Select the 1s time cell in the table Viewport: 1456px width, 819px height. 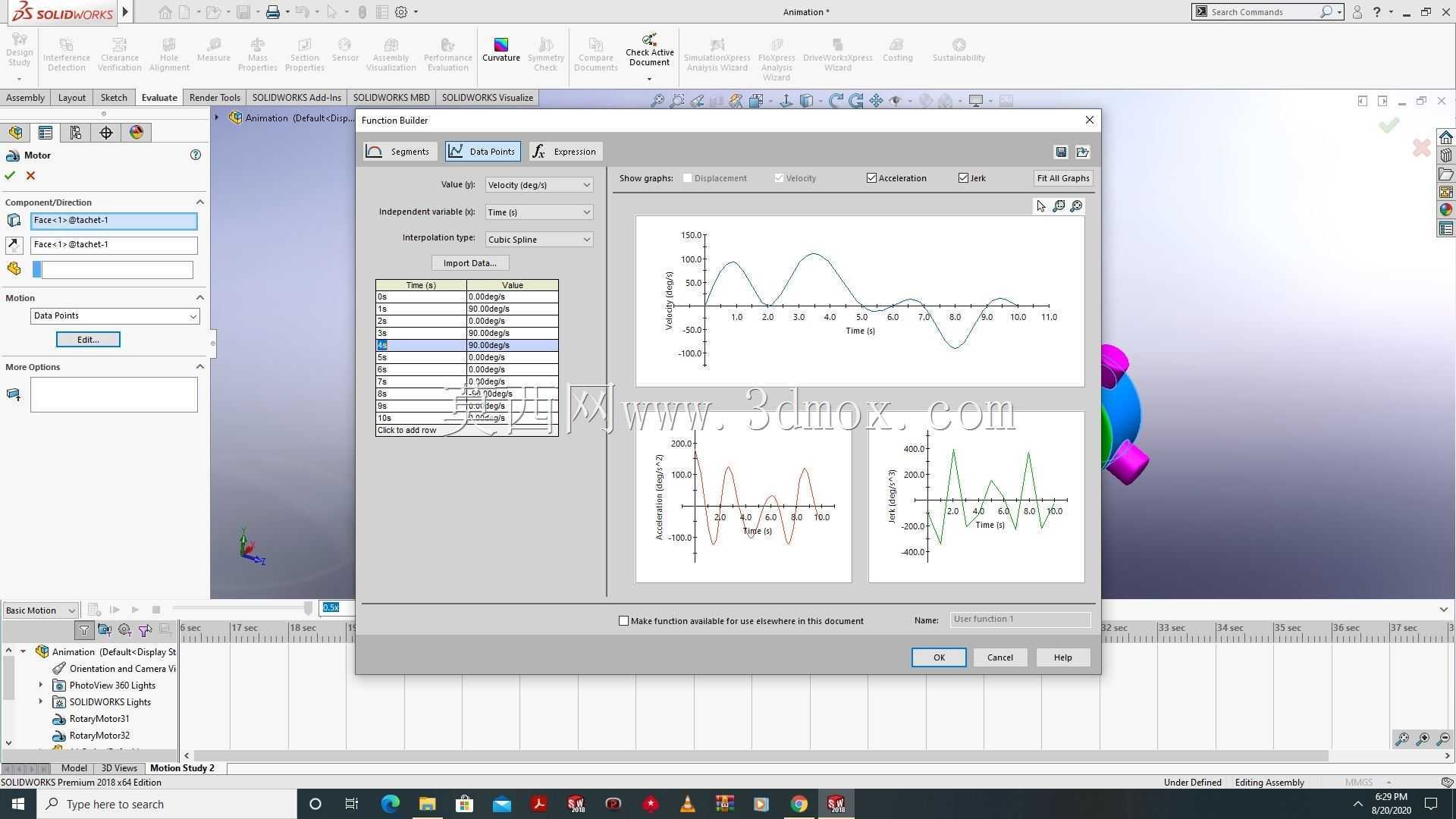tap(421, 309)
